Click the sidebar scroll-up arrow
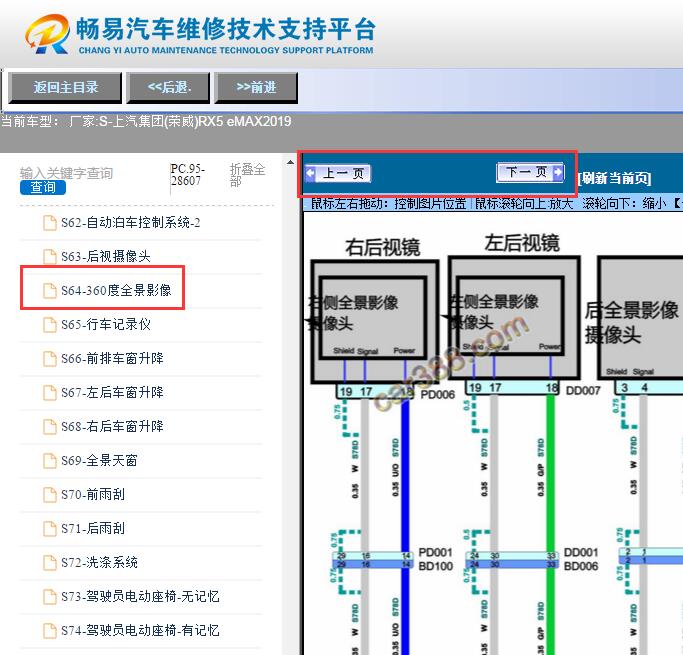 [291, 163]
